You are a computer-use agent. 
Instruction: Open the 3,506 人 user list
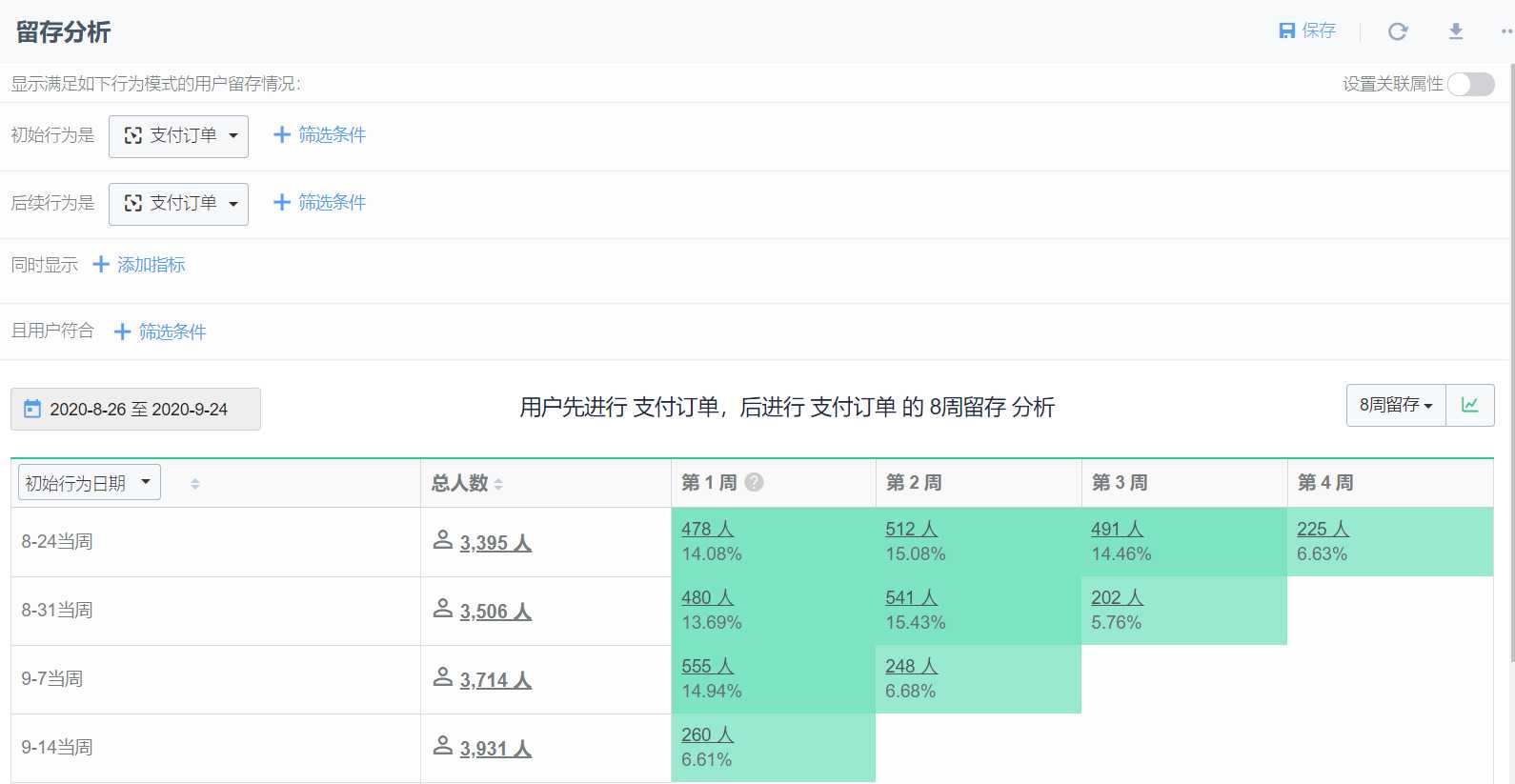(x=495, y=612)
